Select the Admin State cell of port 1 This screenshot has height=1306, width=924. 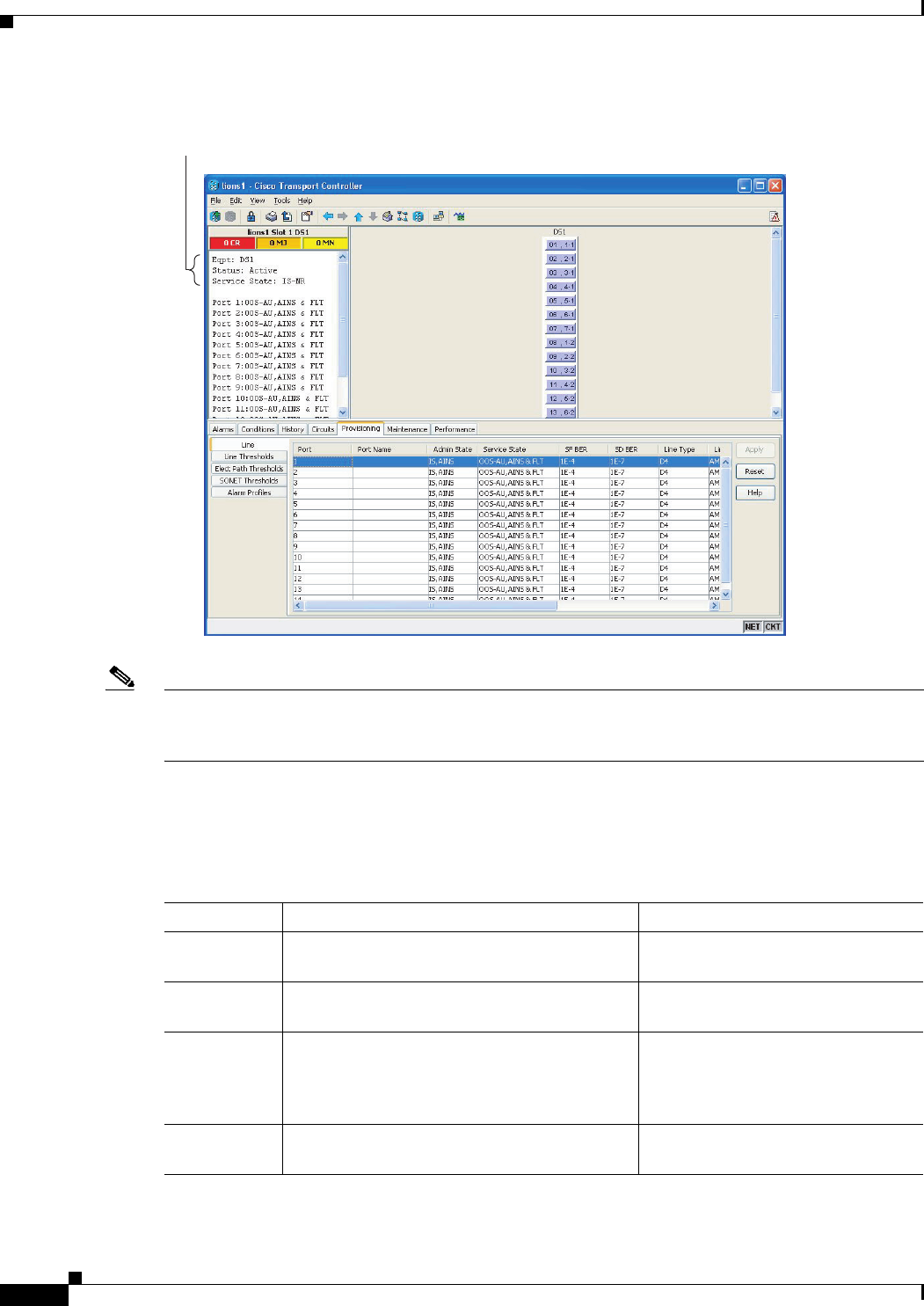452,462
